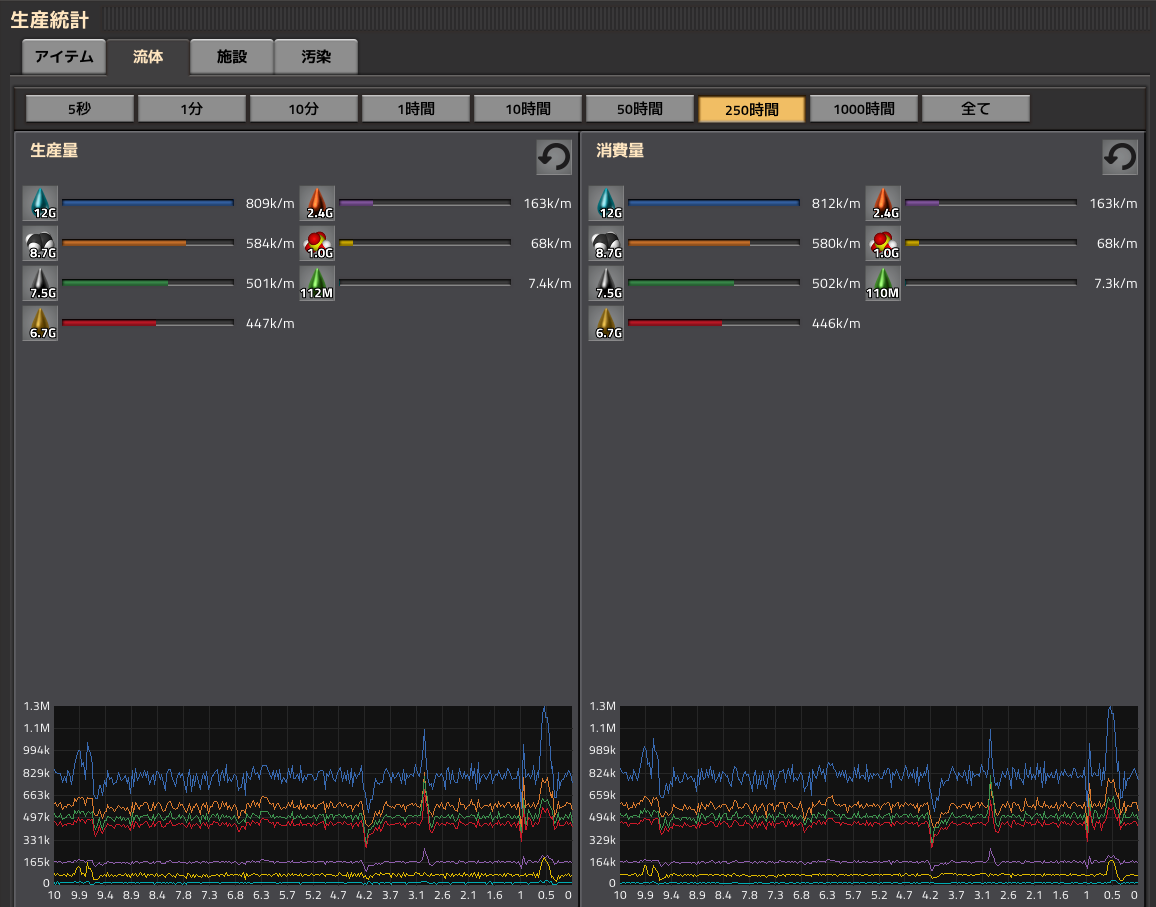Click the 446k/m consumption rate value
Screen dimensions: 1156x907
pyautogui.click(x=836, y=323)
